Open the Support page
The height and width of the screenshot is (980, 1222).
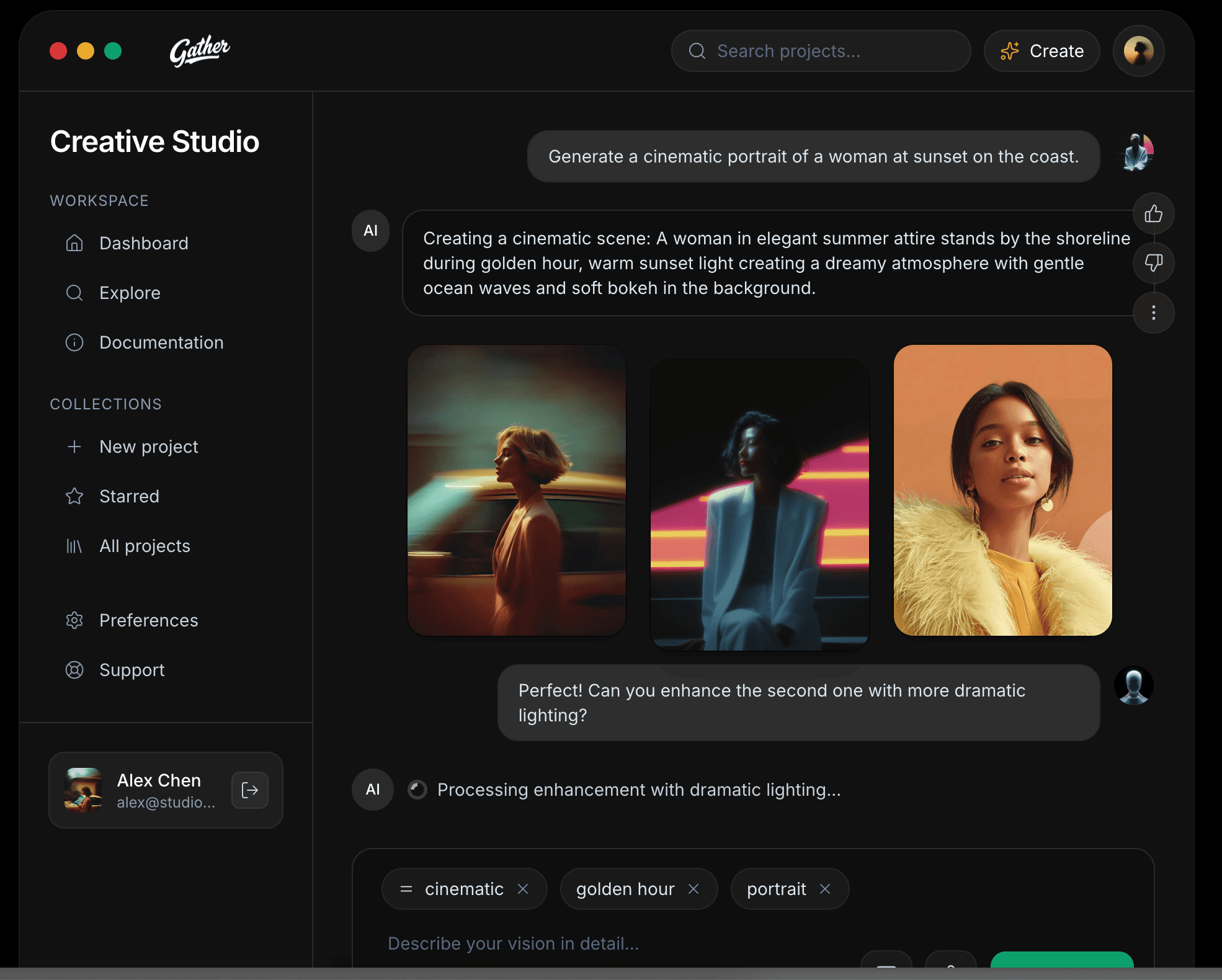pyautogui.click(x=132, y=670)
